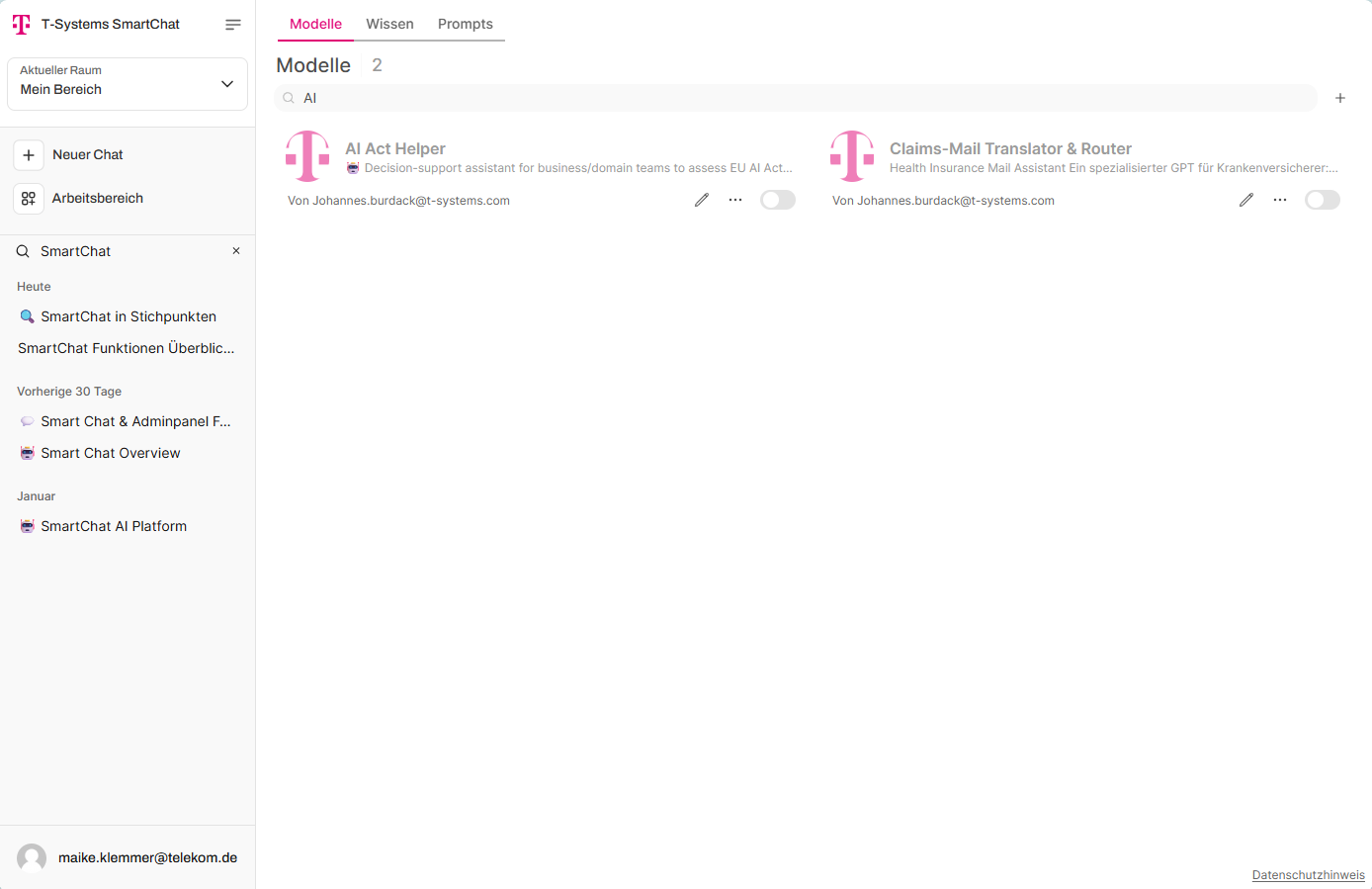
Task: Switch to the Wissen tab
Action: click(389, 24)
